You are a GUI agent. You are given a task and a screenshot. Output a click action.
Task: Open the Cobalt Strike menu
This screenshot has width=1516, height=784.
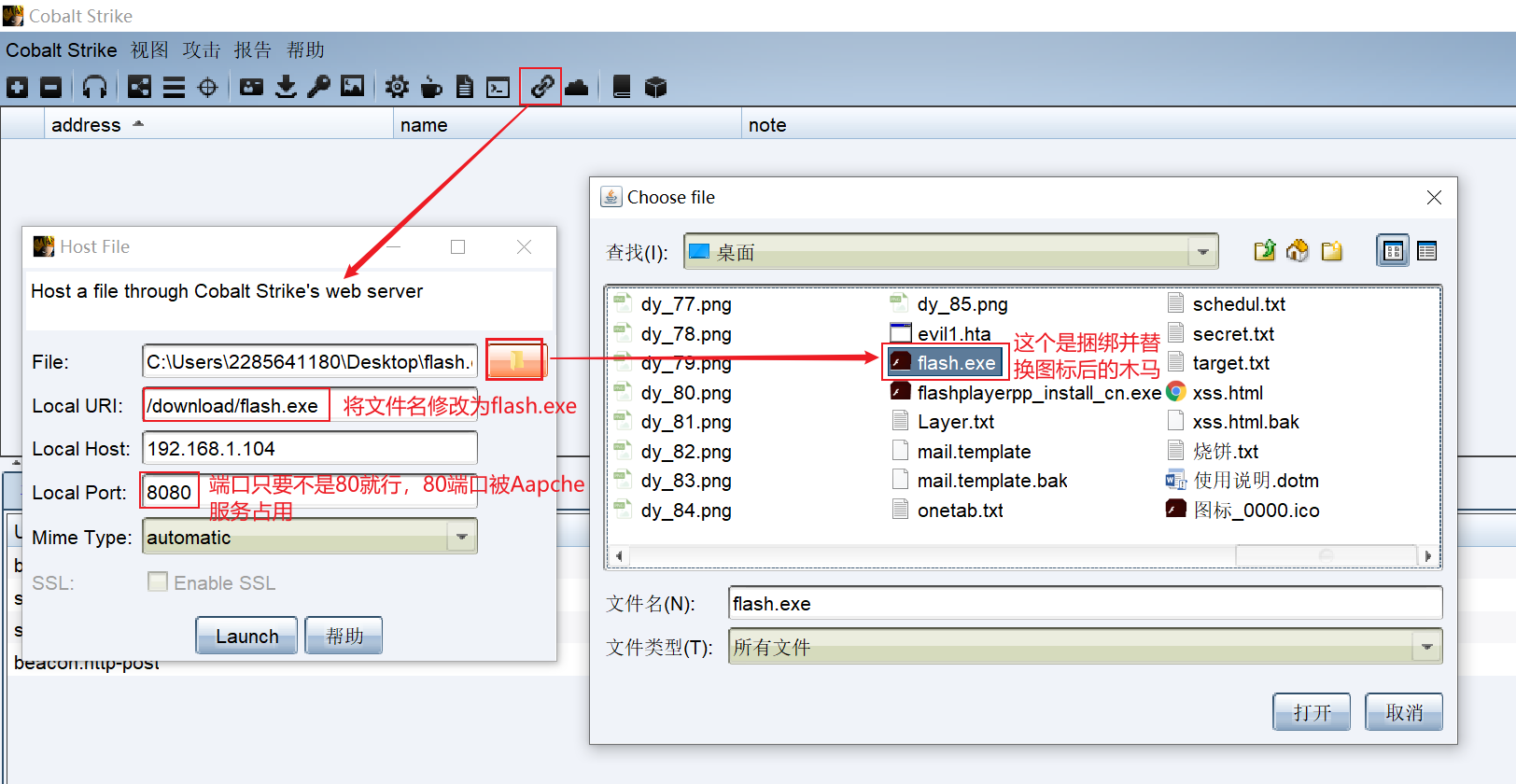[62, 50]
